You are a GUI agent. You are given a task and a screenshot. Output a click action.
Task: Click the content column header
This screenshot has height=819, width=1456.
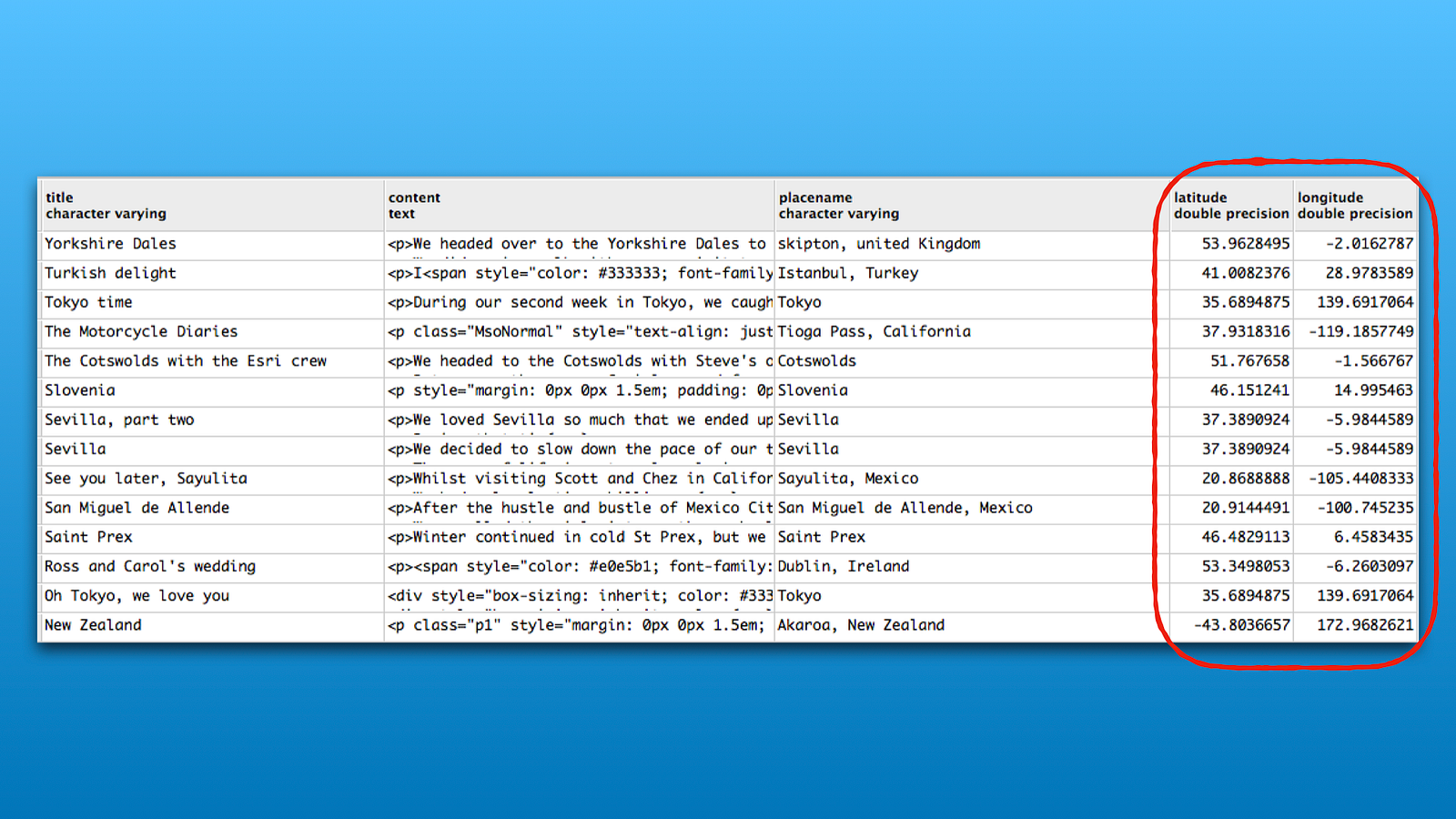click(x=580, y=206)
